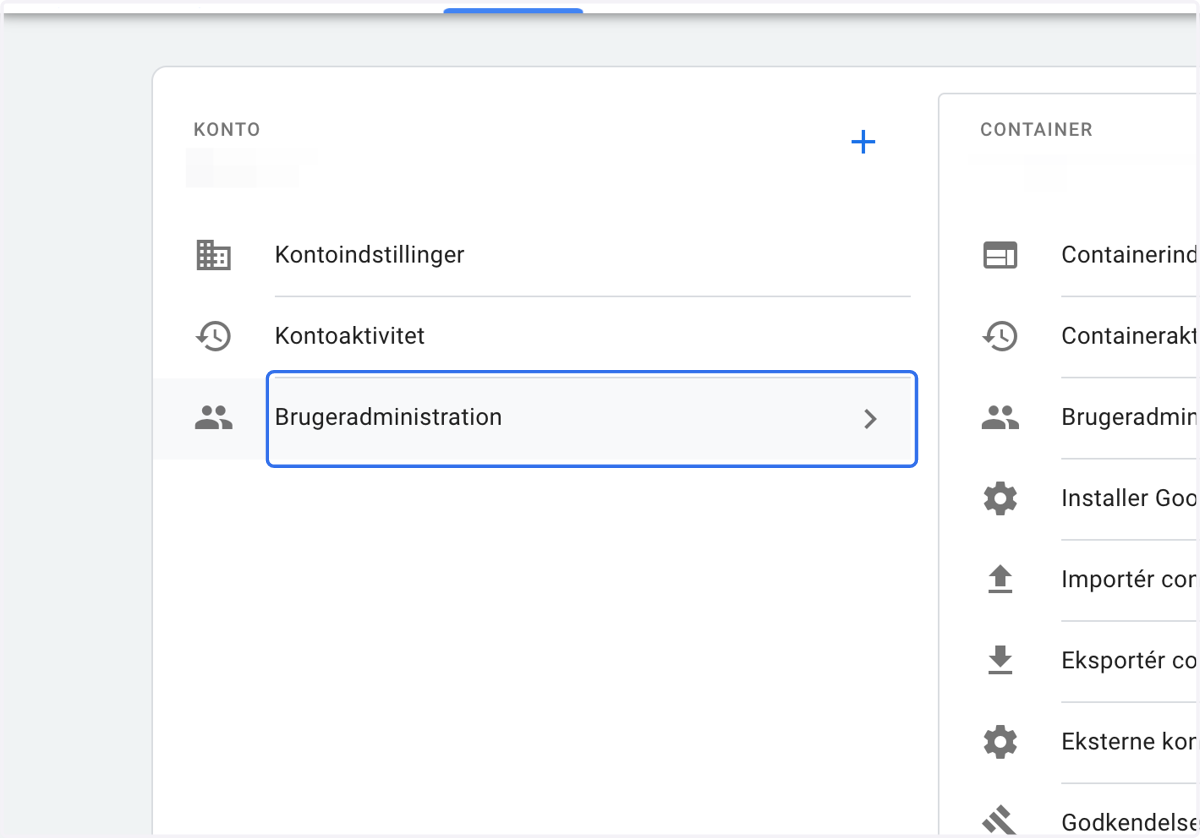Select Importér container option
The height and width of the screenshot is (838, 1200).
click(1129, 579)
